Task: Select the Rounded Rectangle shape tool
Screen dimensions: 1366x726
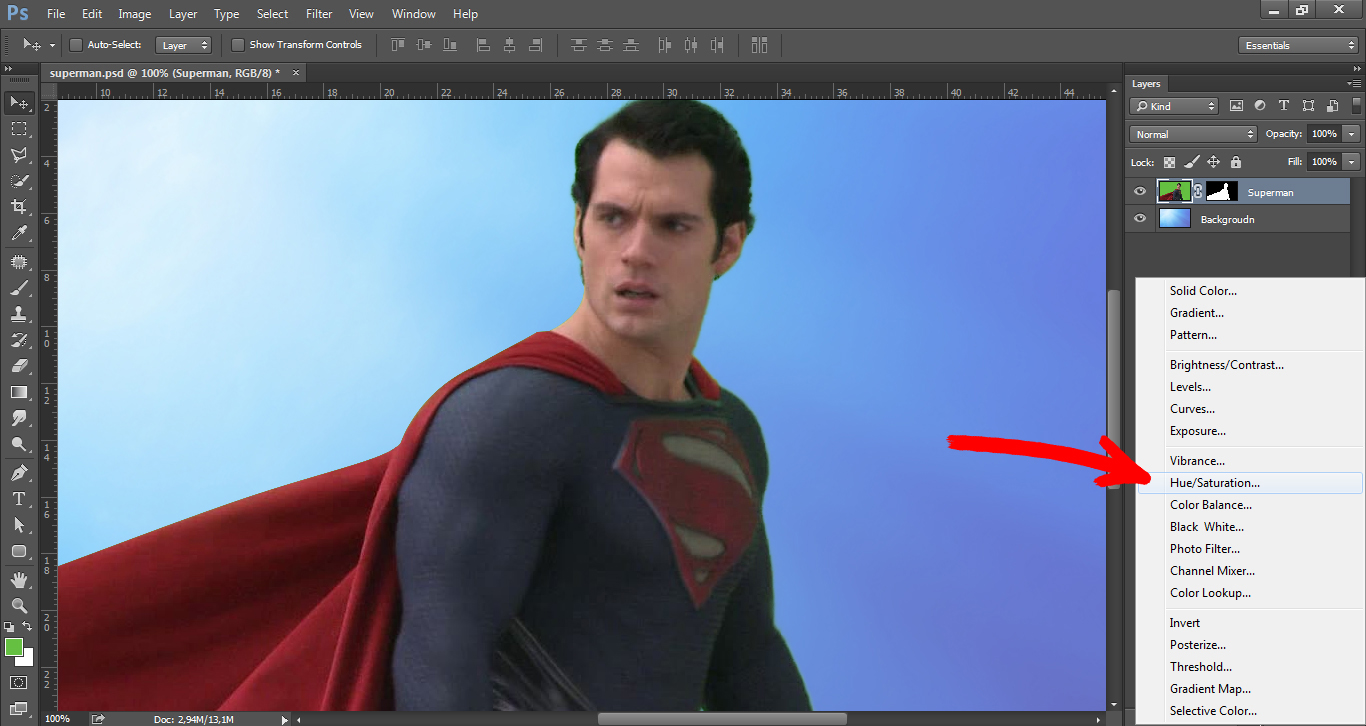Action: click(18, 551)
